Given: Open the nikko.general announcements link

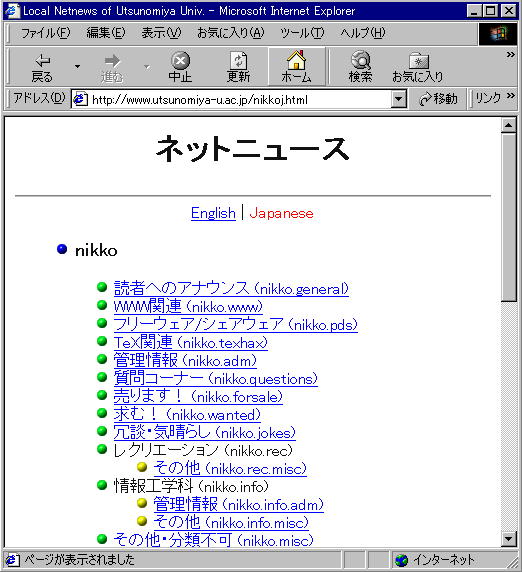Looking at the screenshot, I should click(x=231, y=289).
